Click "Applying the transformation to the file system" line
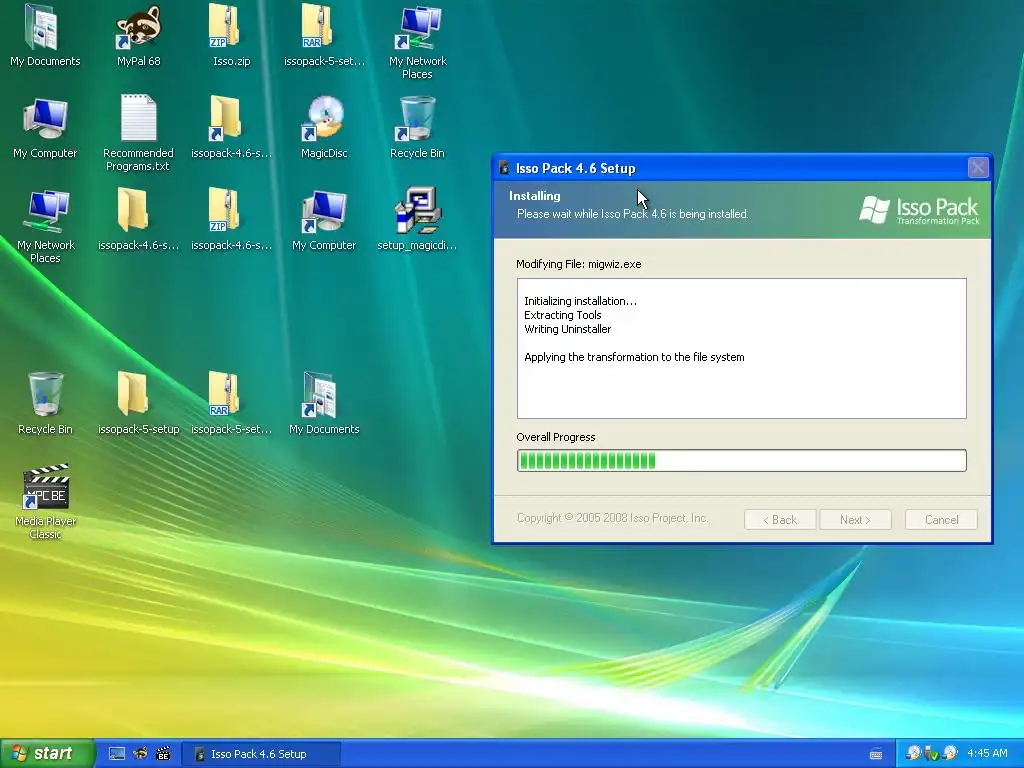The height and width of the screenshot is (768, 1024). (634, 357)
